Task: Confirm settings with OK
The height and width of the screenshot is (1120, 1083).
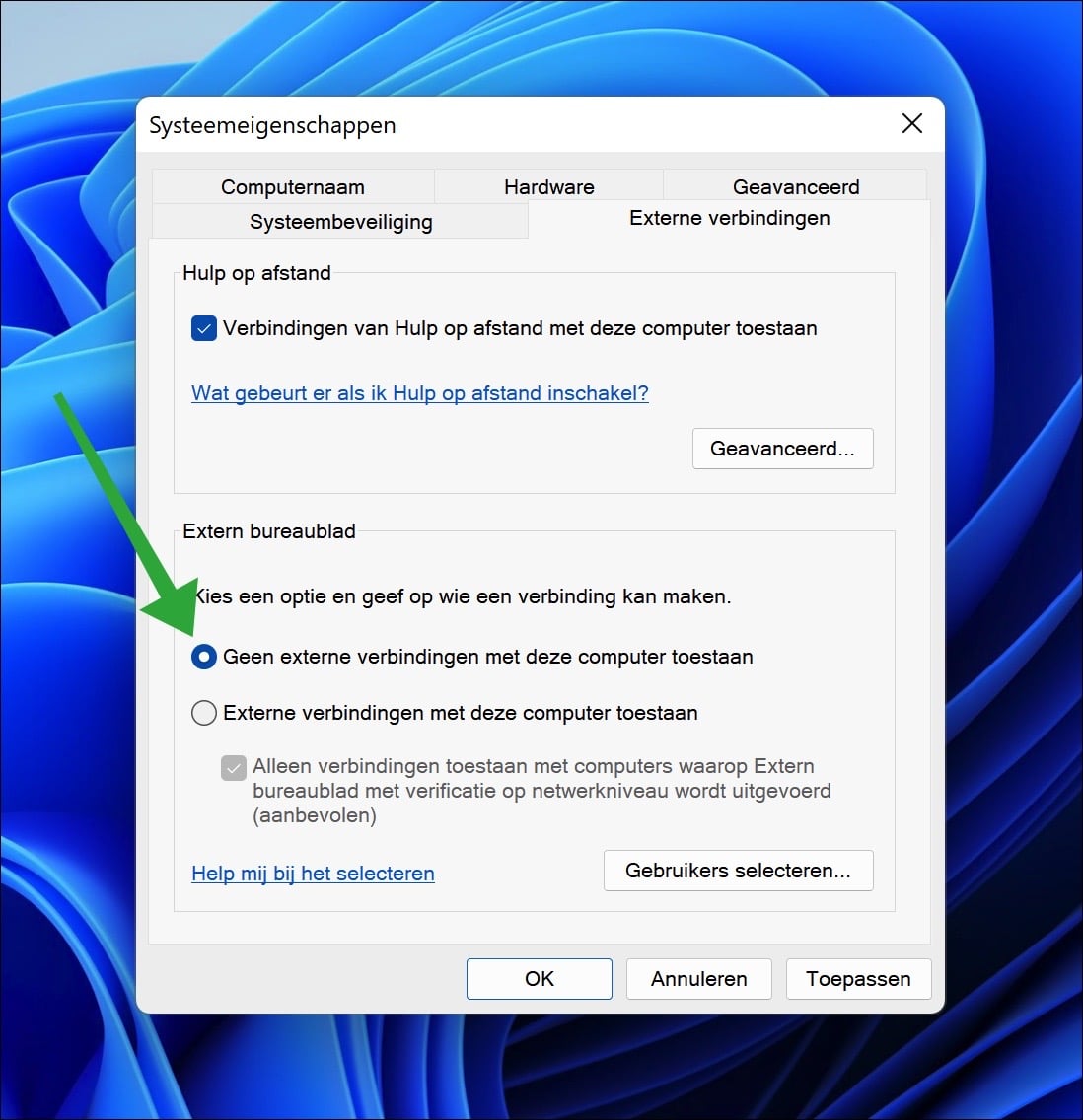Action: tap(539, 979)
